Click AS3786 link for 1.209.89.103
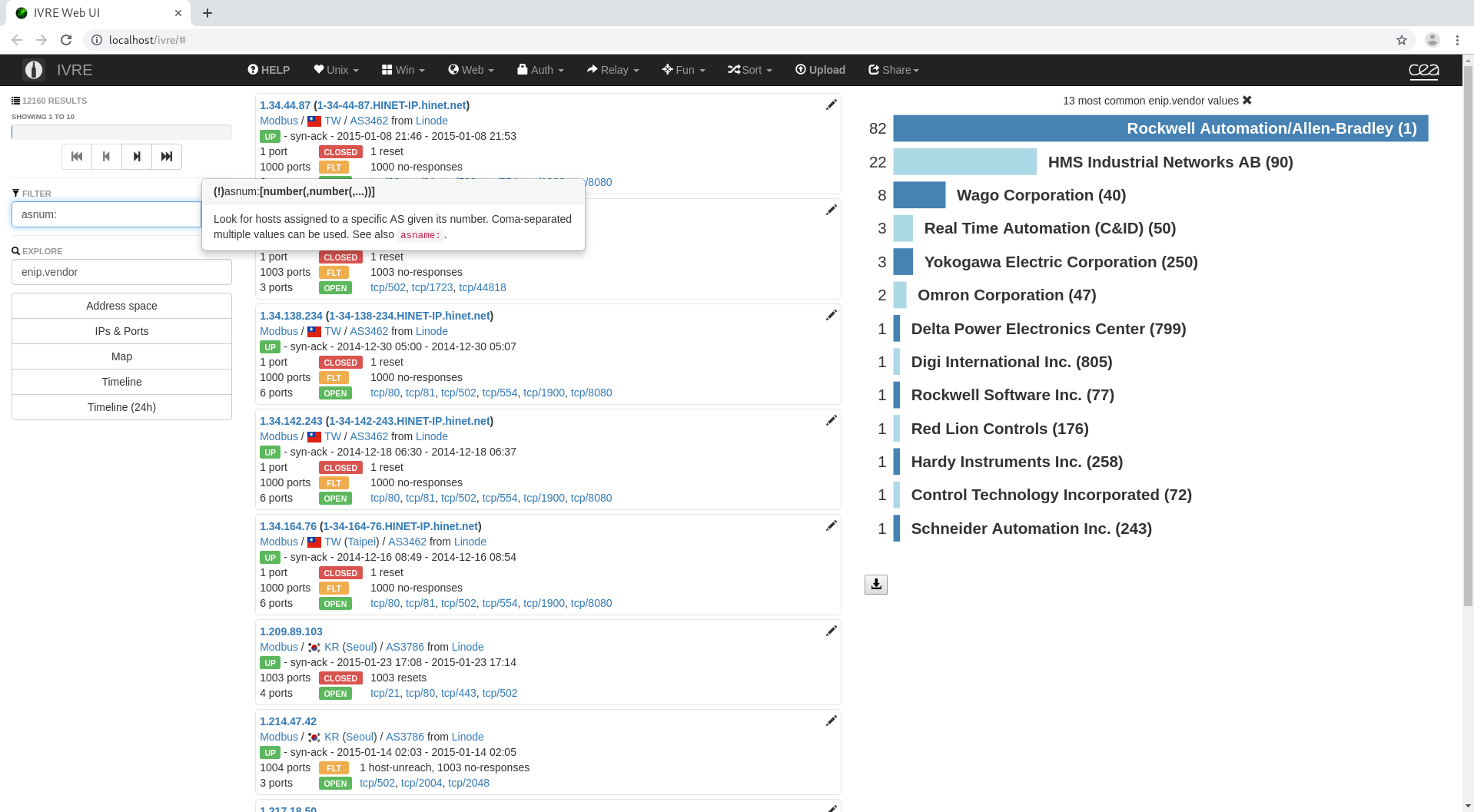The width and height of the screenshot is (1474, 812). (x=405, y=647)
